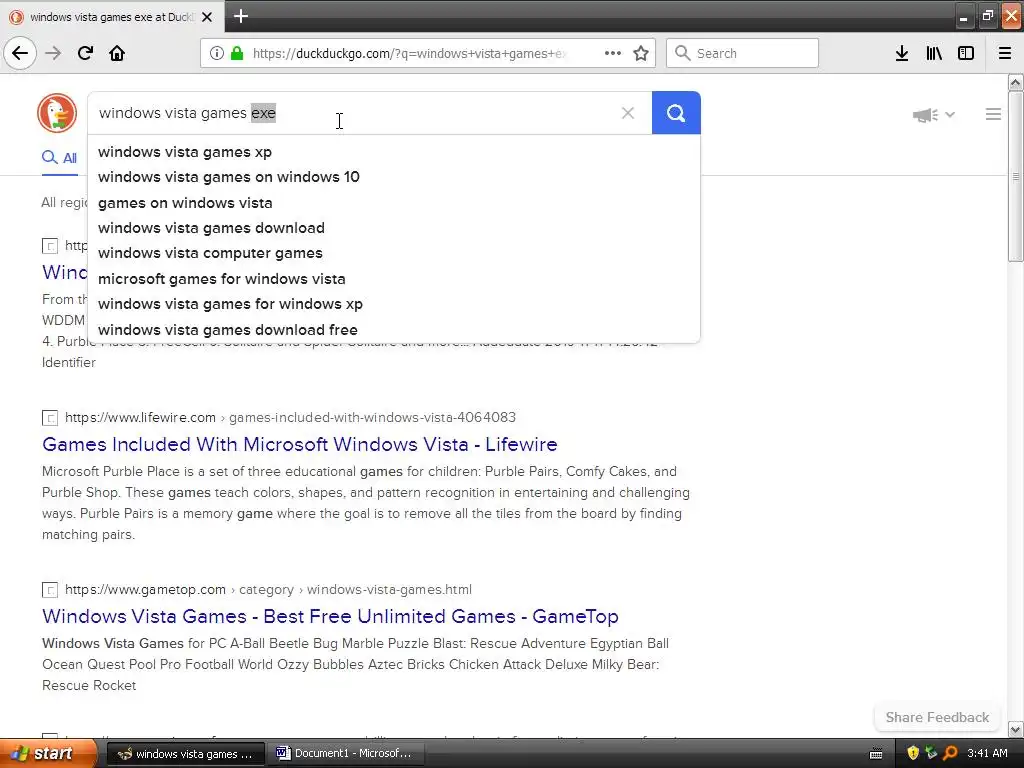This screenshot has width=1024, height=768.
Task: Open Windows Vista Games - GameTop result link
Action: click(330, 616)
